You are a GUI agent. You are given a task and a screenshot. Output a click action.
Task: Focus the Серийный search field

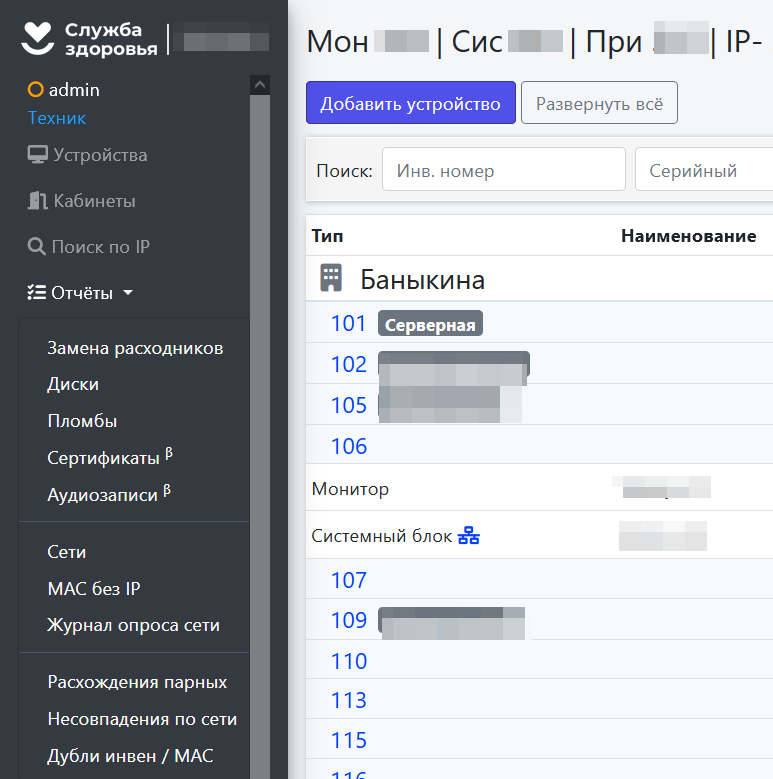(704, 169)
